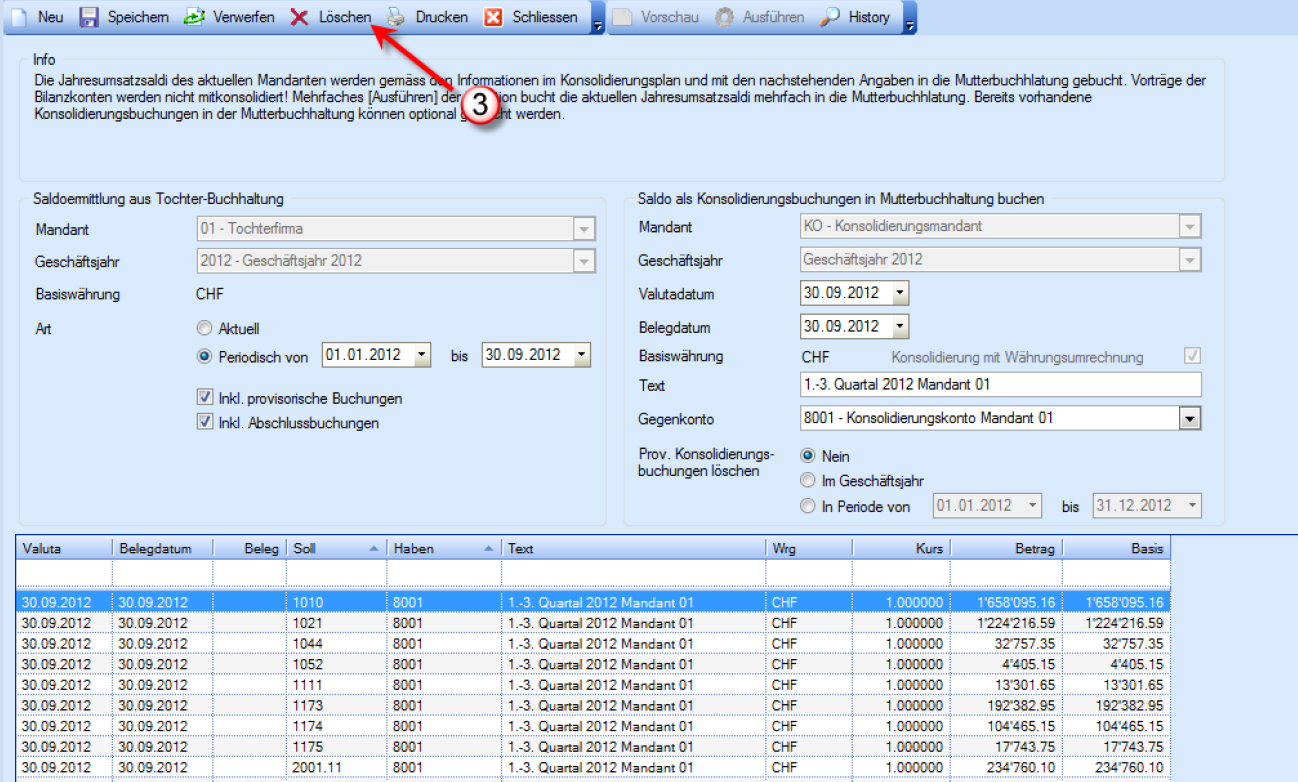Image resolution: width=1298 pixels, height=782 pixels.
Task: Click the Schliessen red close icon
Action: [x=493, y=17]
